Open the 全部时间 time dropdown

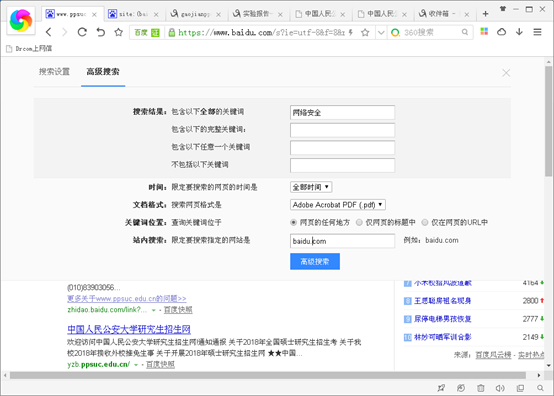click(x=311, y=187)
